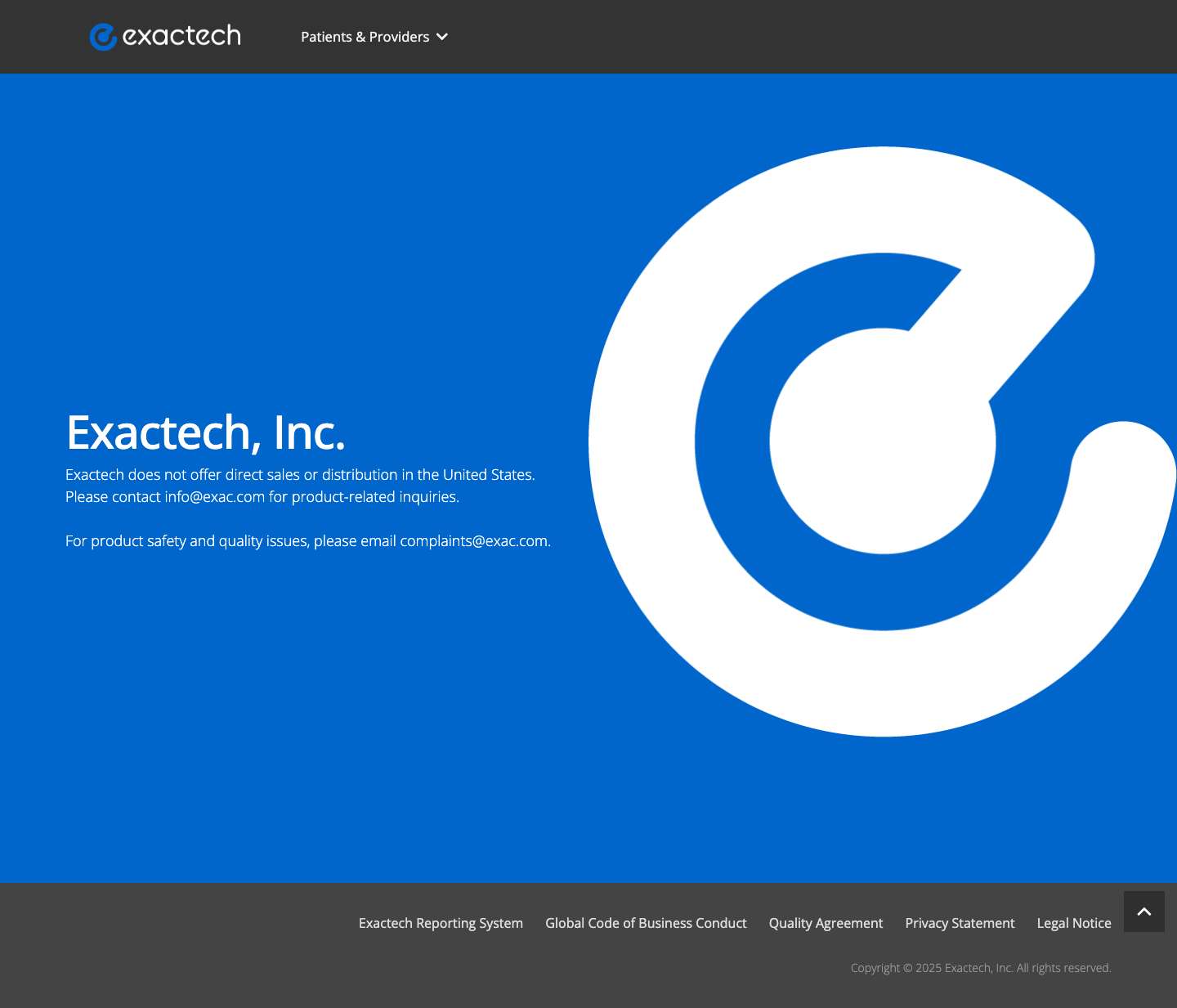Click the complaints@exac.com email link
Image resolution: width=1177 pixels, height=1008 pixels.
[474, 540]
